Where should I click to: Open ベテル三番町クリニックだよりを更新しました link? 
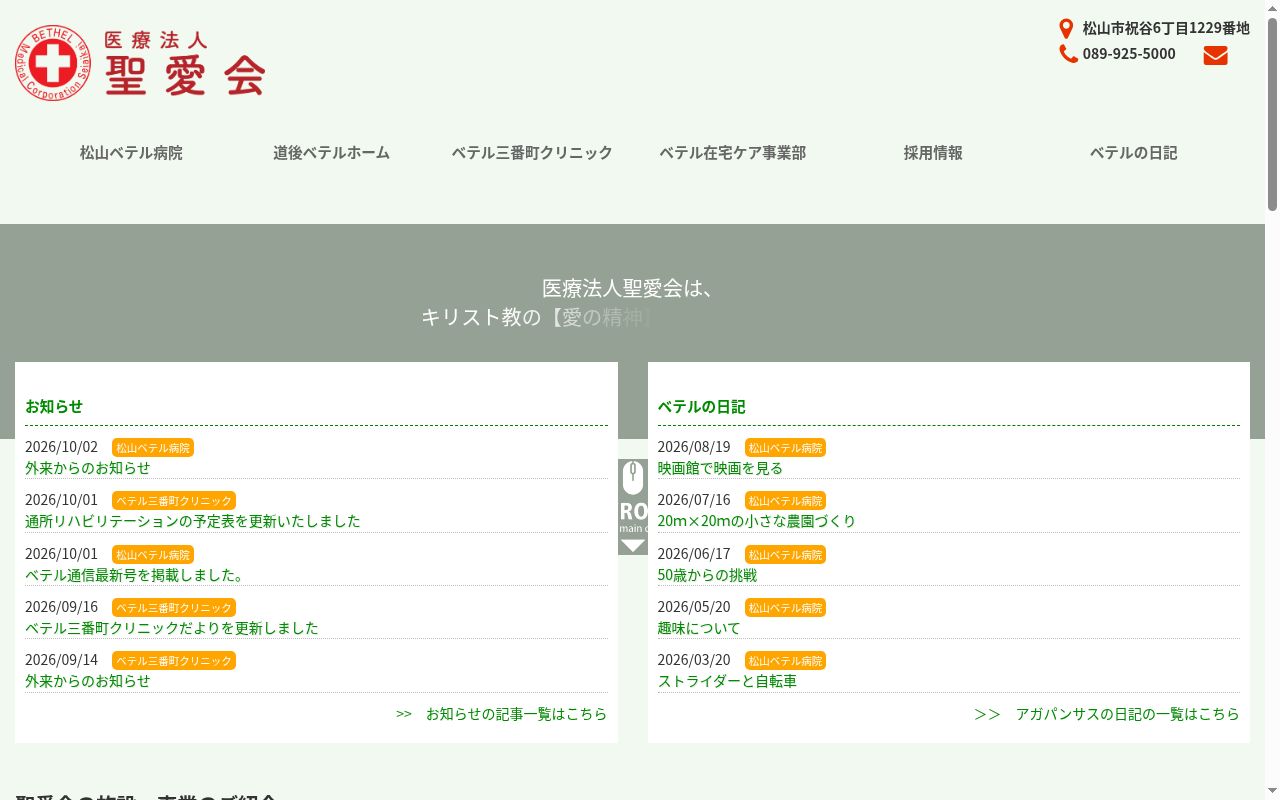[x=172, y=628]
